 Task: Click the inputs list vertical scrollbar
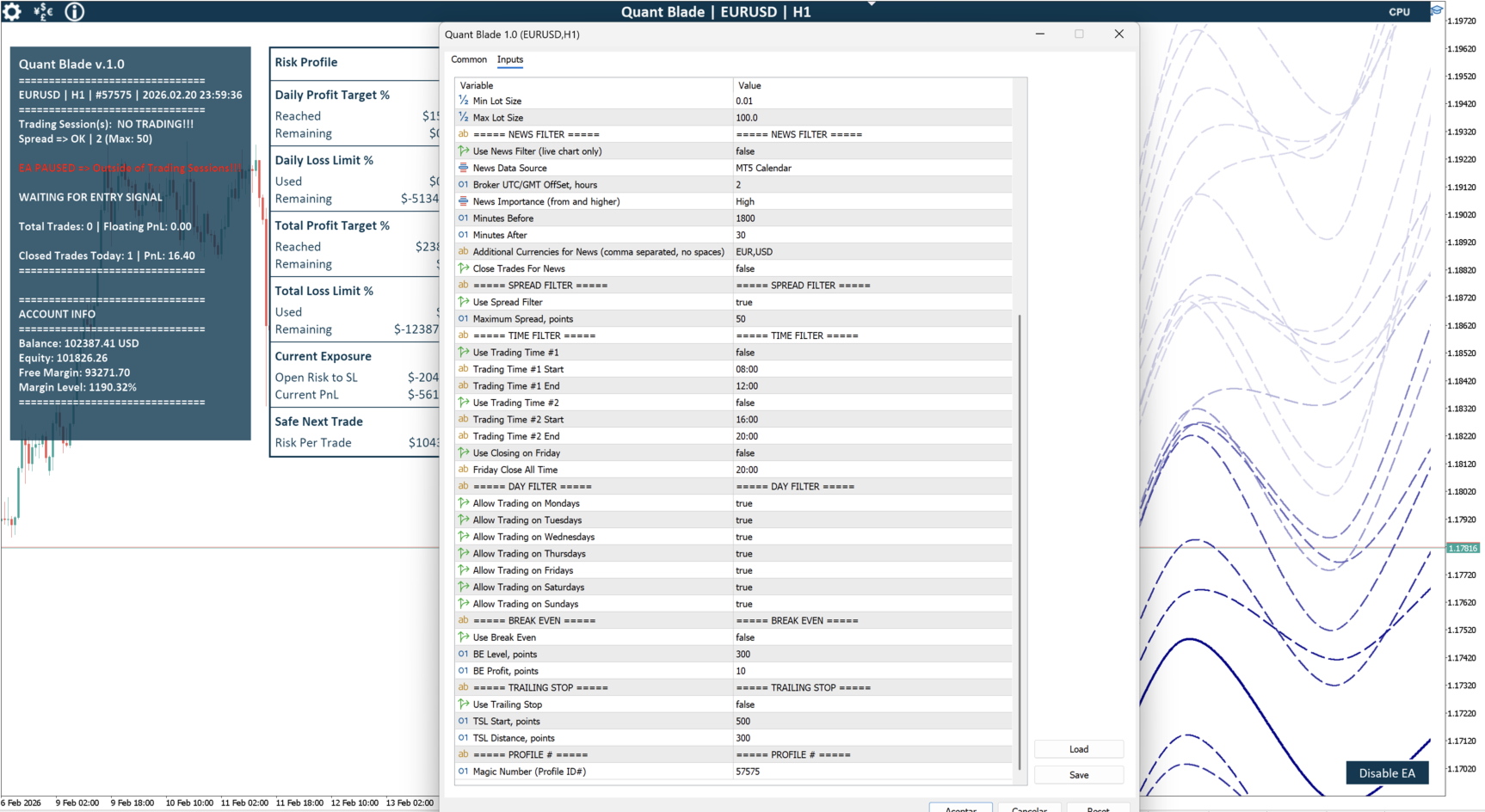(1020, 542)
